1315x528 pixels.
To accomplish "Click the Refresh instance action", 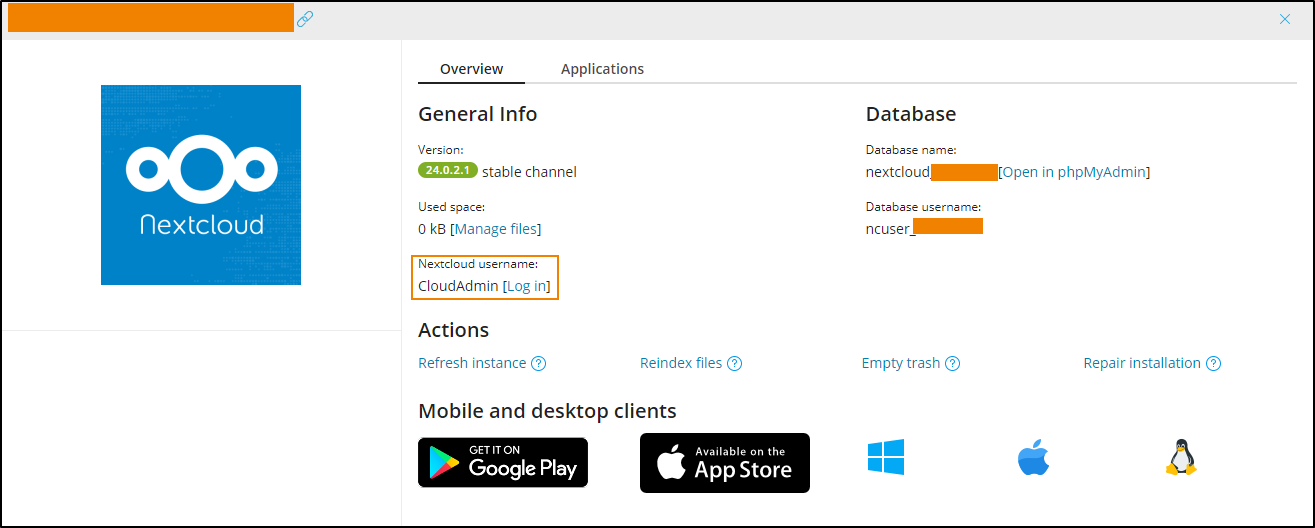I will tap(472, 363).
